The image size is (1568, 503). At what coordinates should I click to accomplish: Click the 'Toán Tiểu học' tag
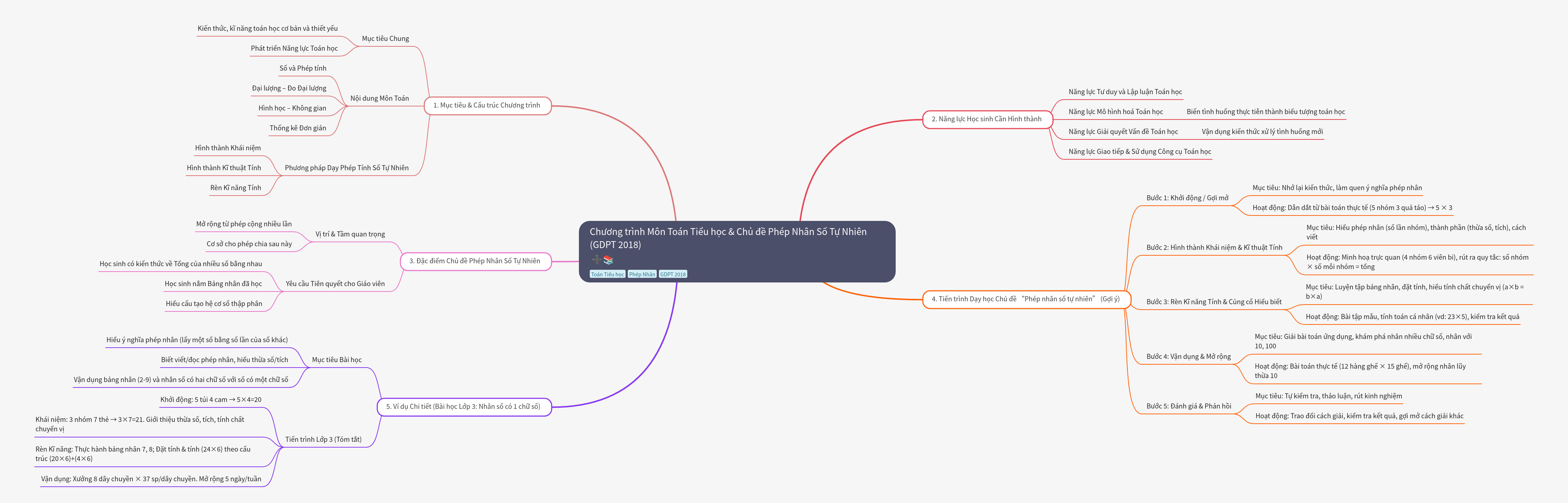tap(607, 274)
